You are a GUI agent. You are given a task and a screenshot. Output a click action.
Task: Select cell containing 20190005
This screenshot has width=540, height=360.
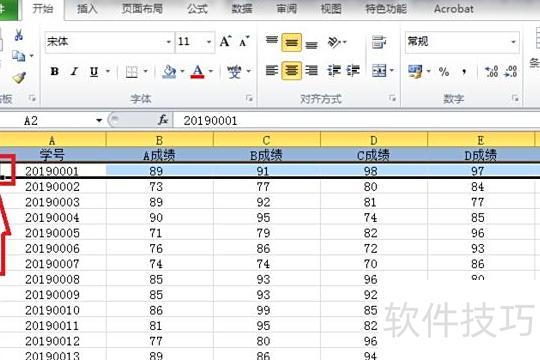click(x=52, y=233)
